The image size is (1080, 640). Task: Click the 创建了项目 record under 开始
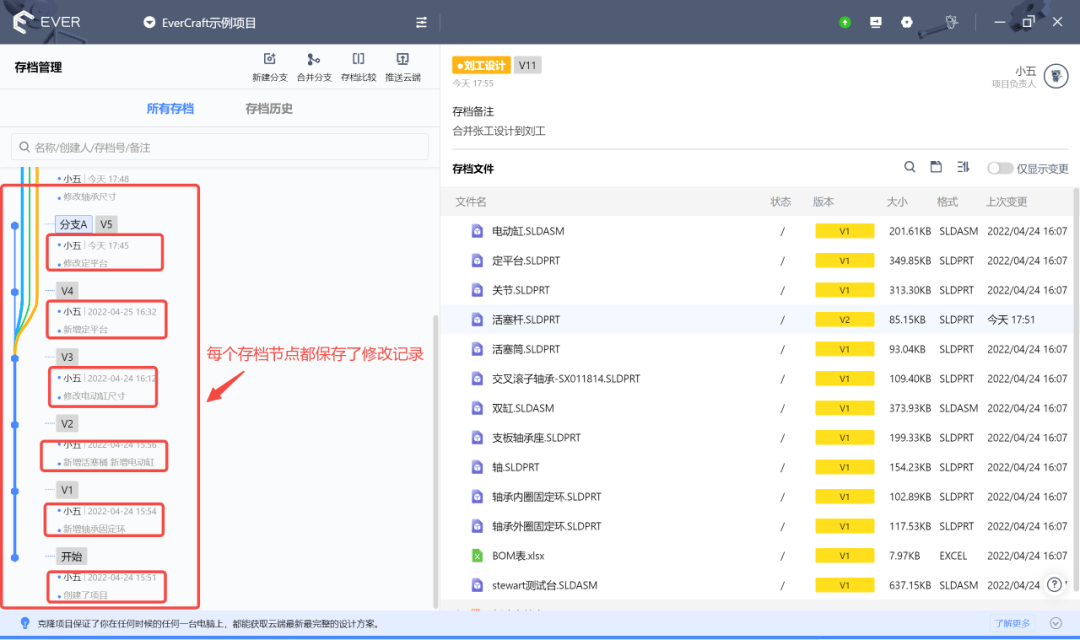coord(85,595)
